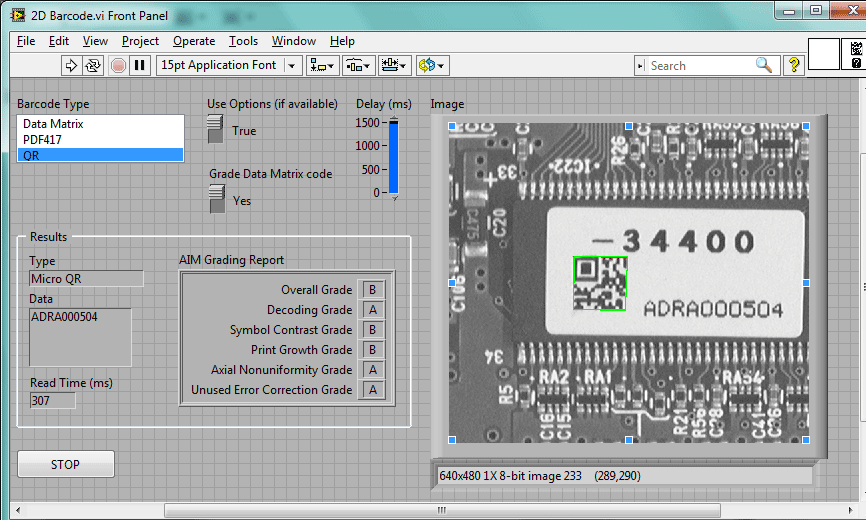Open the Operate menu
Image resolution: width=866 pixels, height=520 pixels.
point(193,41)
